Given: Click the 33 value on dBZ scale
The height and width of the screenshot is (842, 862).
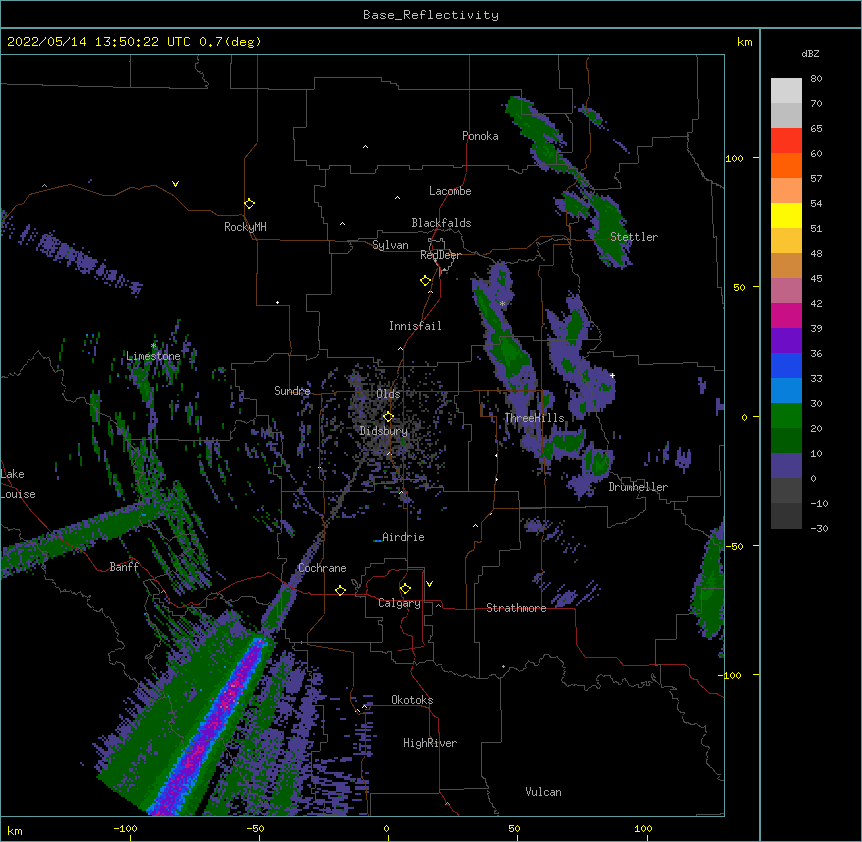Looking at the screenshot, I should coord(816,379).
